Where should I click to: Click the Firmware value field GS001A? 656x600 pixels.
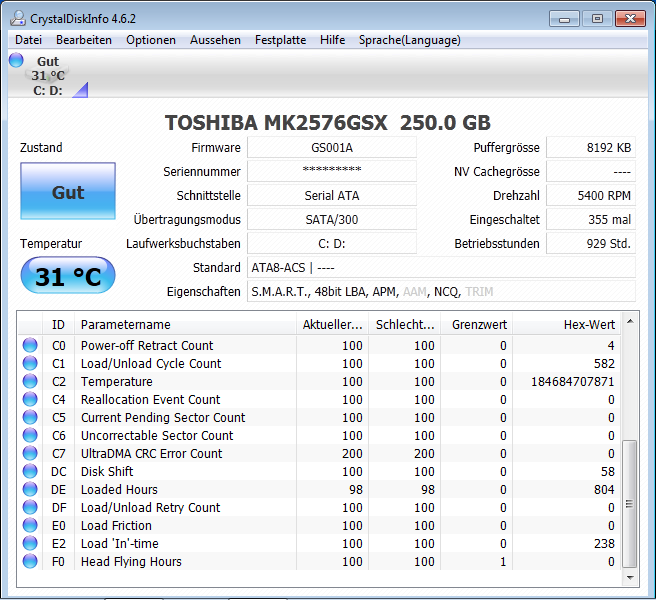tap(332, 148)
